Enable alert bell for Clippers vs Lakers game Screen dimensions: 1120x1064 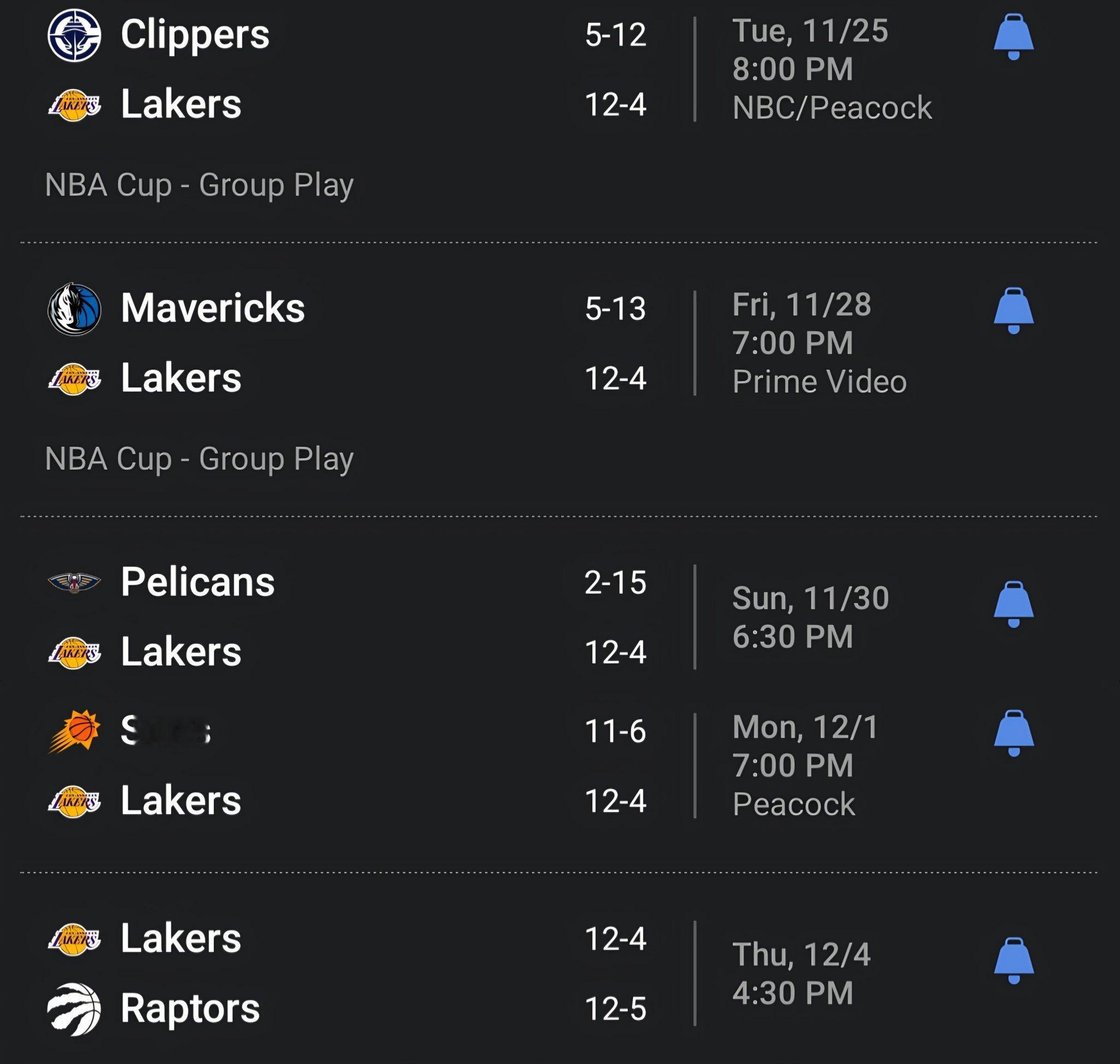pos(1013,37)
